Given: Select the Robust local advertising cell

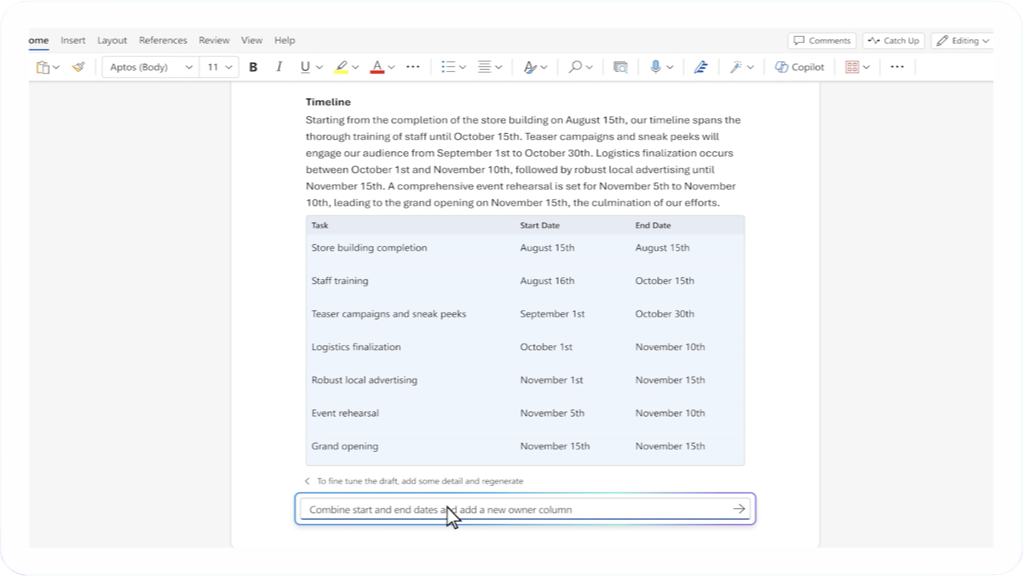Looking at the screenshot, I should [x=364, y=380].
